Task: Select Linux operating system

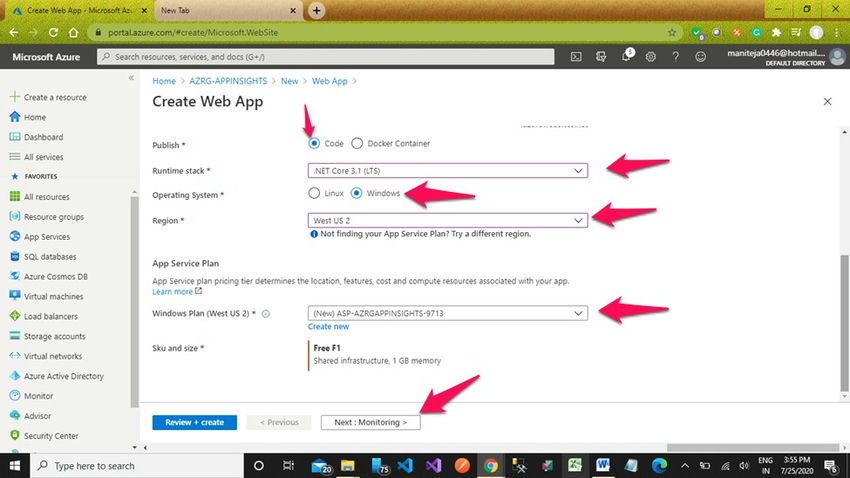Action: [314, 193]
